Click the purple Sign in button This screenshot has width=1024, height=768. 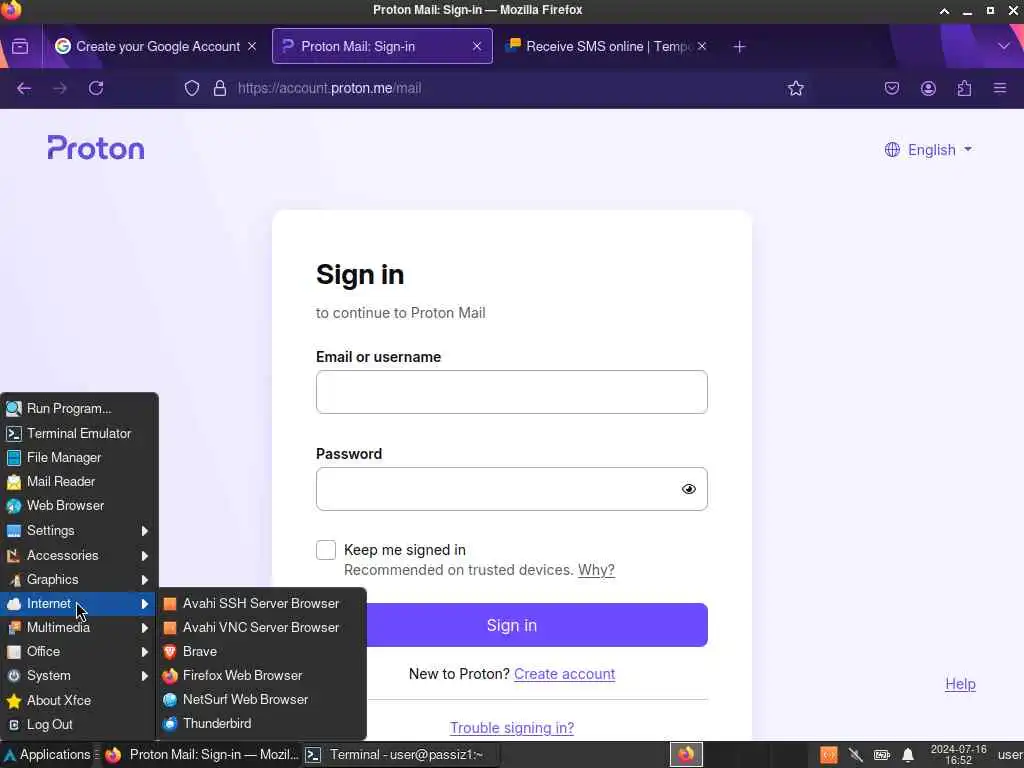(x=511, y=625)
